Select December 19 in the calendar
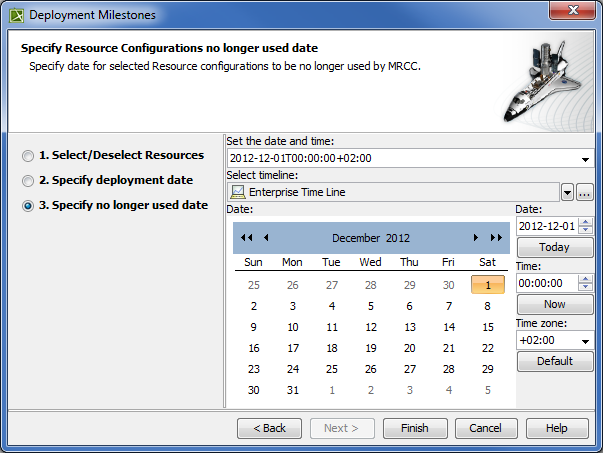Screen dimensions: 603x453 [x=371, y=348]
